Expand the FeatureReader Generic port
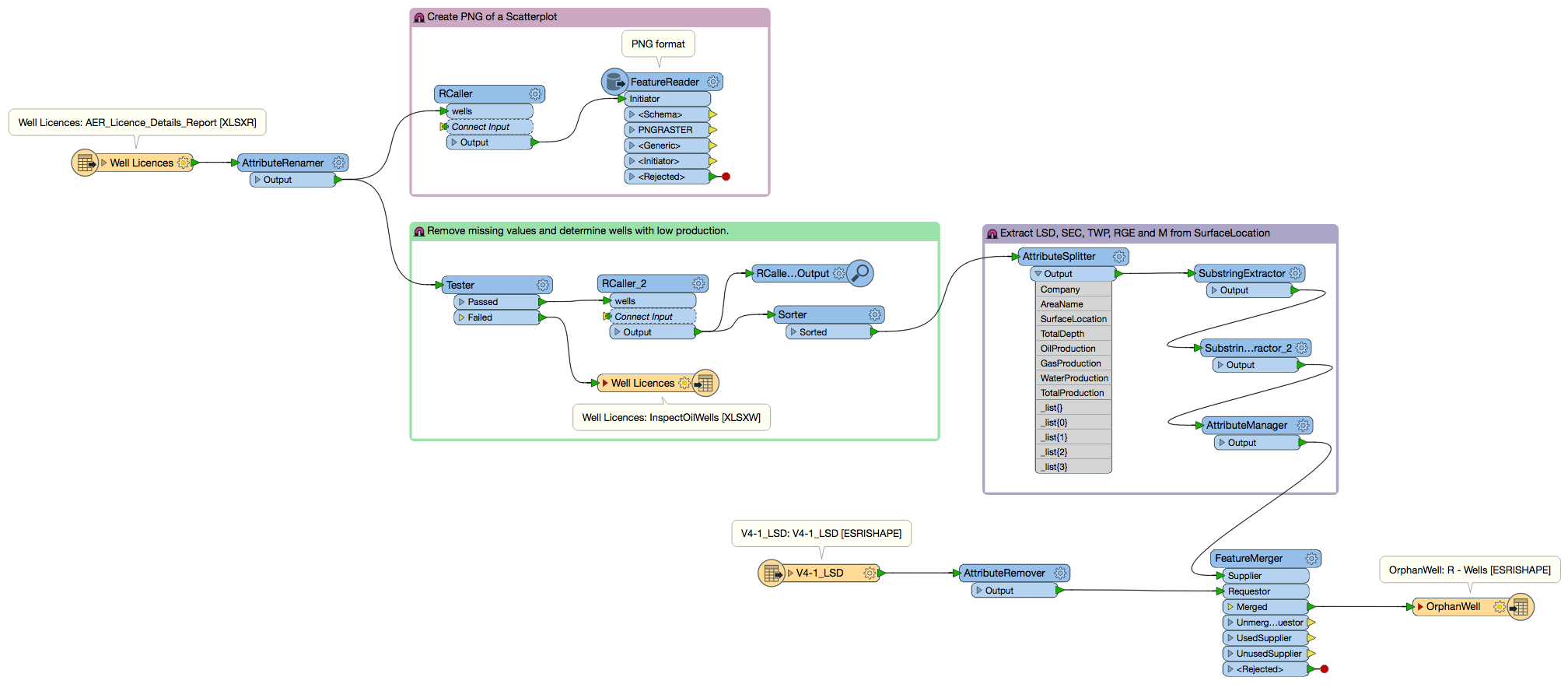The width and height of the screenshot is (1568, 691). tap(632, 146)
